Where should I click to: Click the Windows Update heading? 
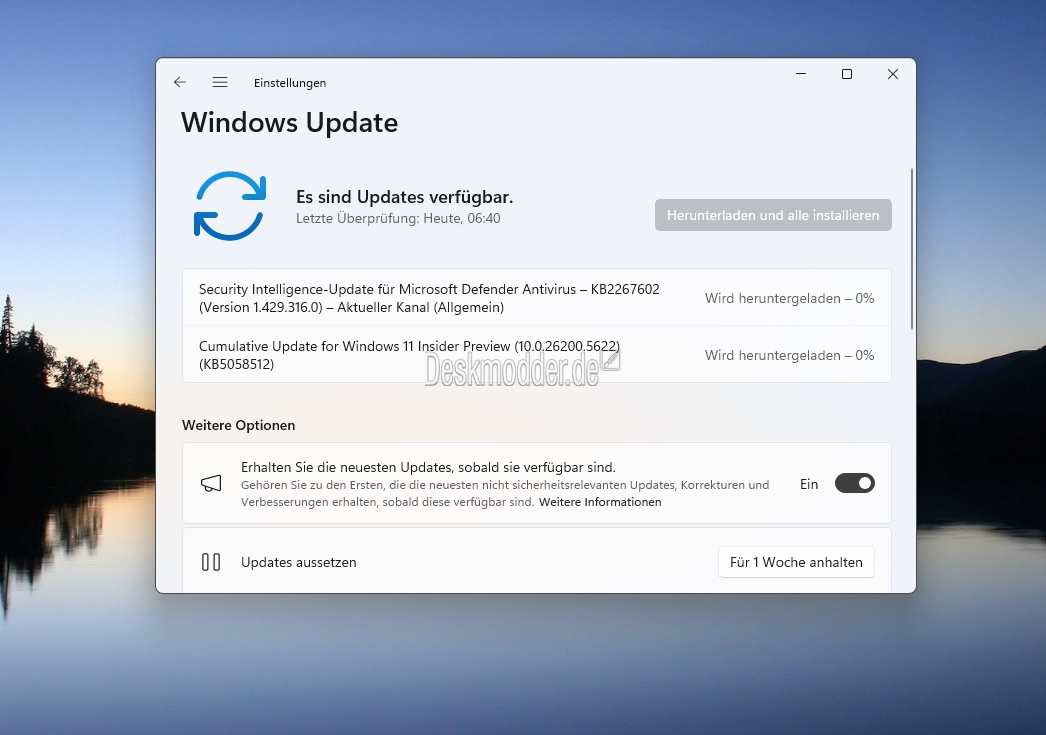[290, 123]
